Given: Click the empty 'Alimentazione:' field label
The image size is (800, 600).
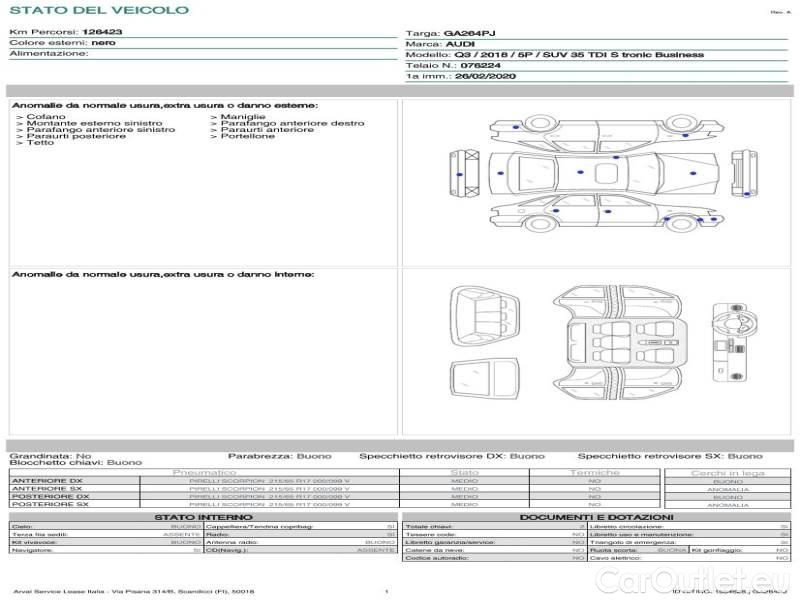Looking at the screenshot, I should point(49,54).
